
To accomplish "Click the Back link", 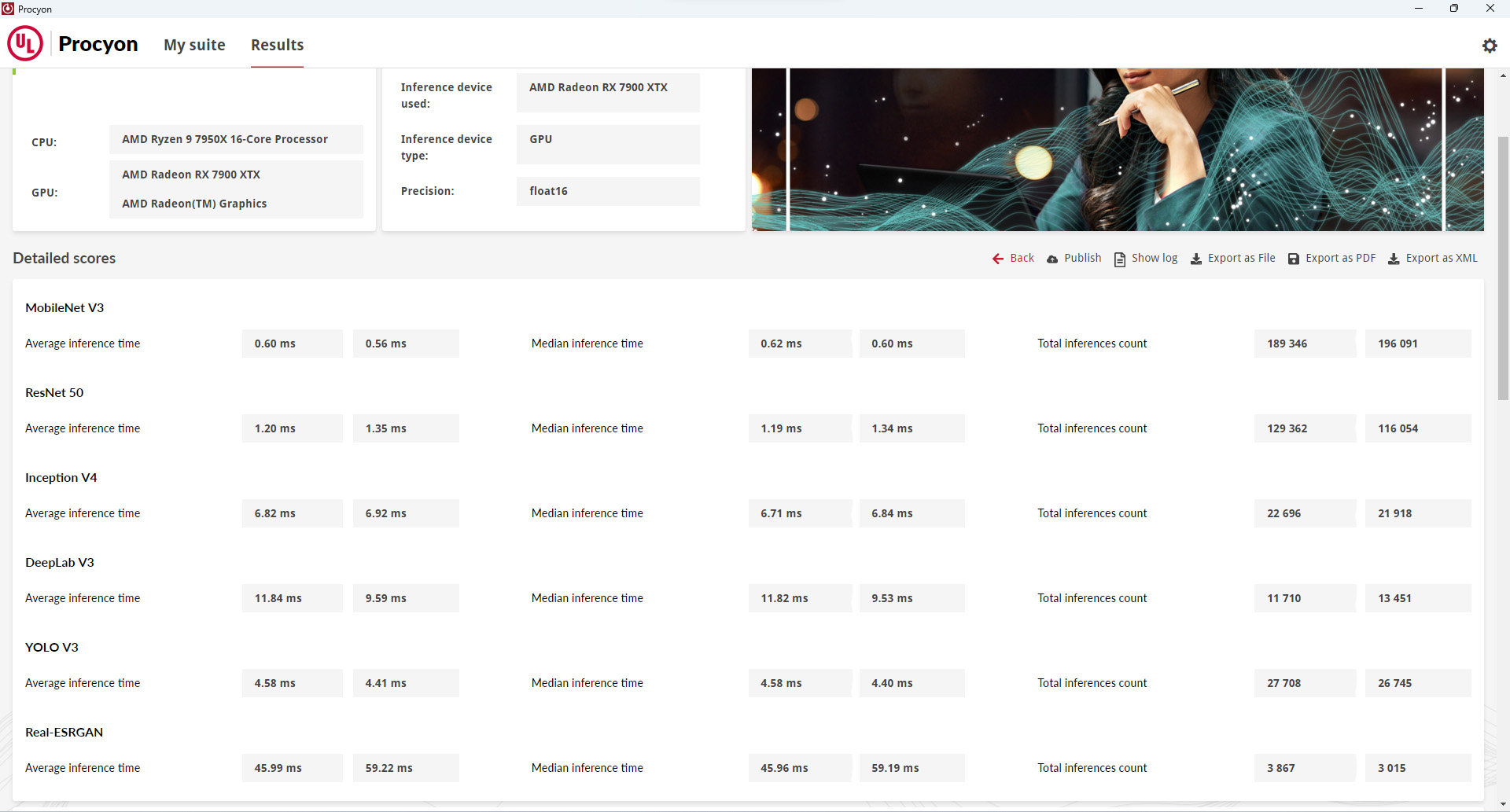I will 1022,258.
